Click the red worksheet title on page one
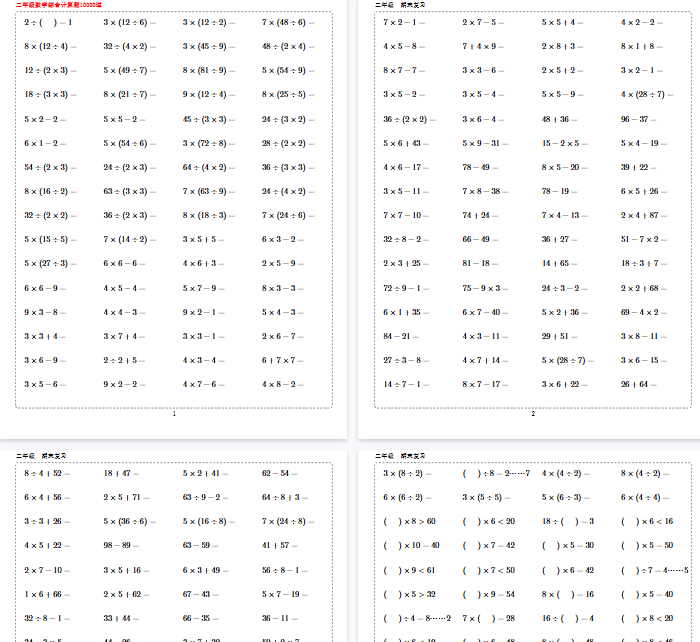The width and height of the screenshot is (700, 642). pyautogui.click(x=58, y=5)
